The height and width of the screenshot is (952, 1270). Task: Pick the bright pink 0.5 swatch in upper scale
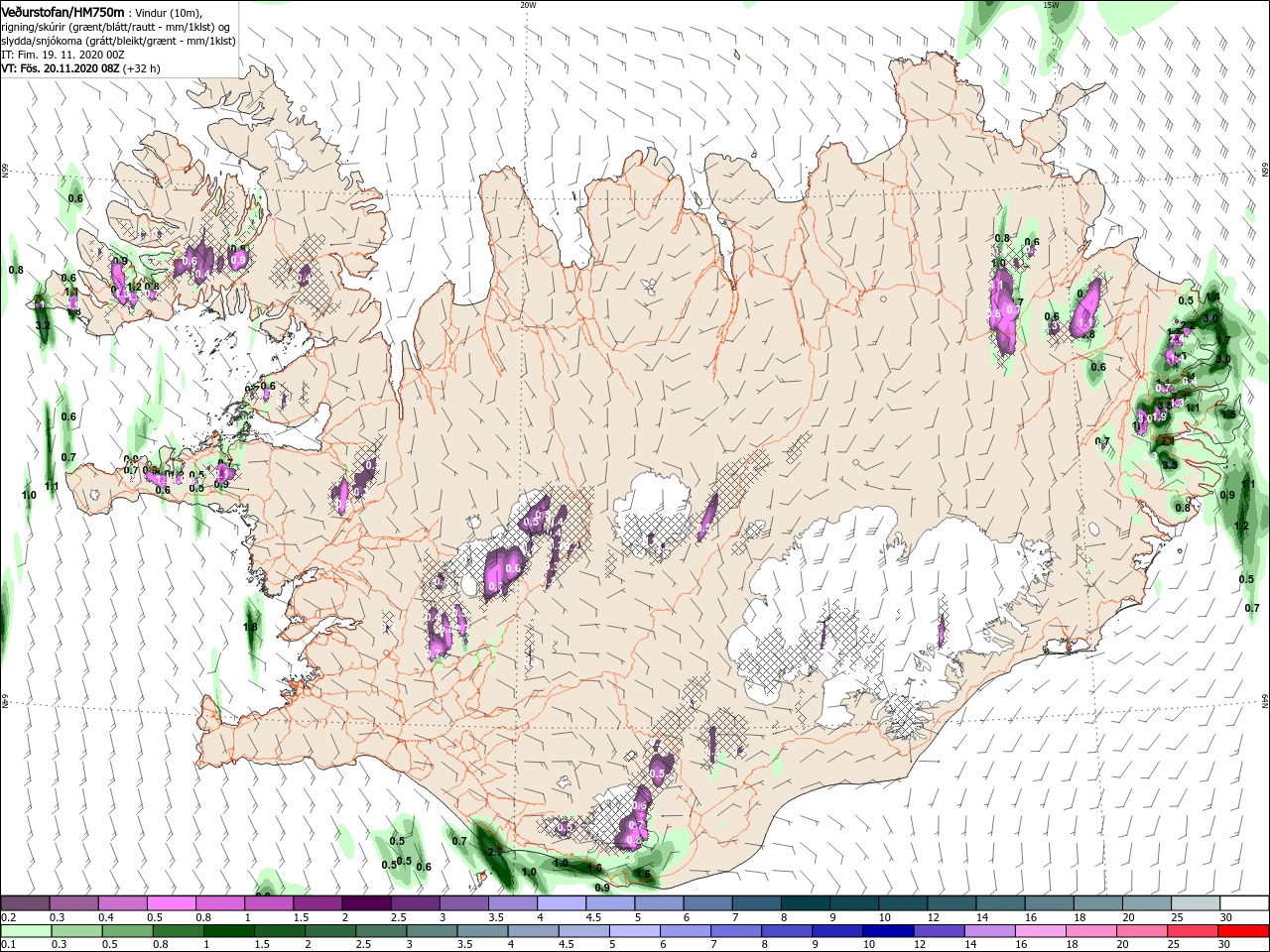tap(171, 903)
